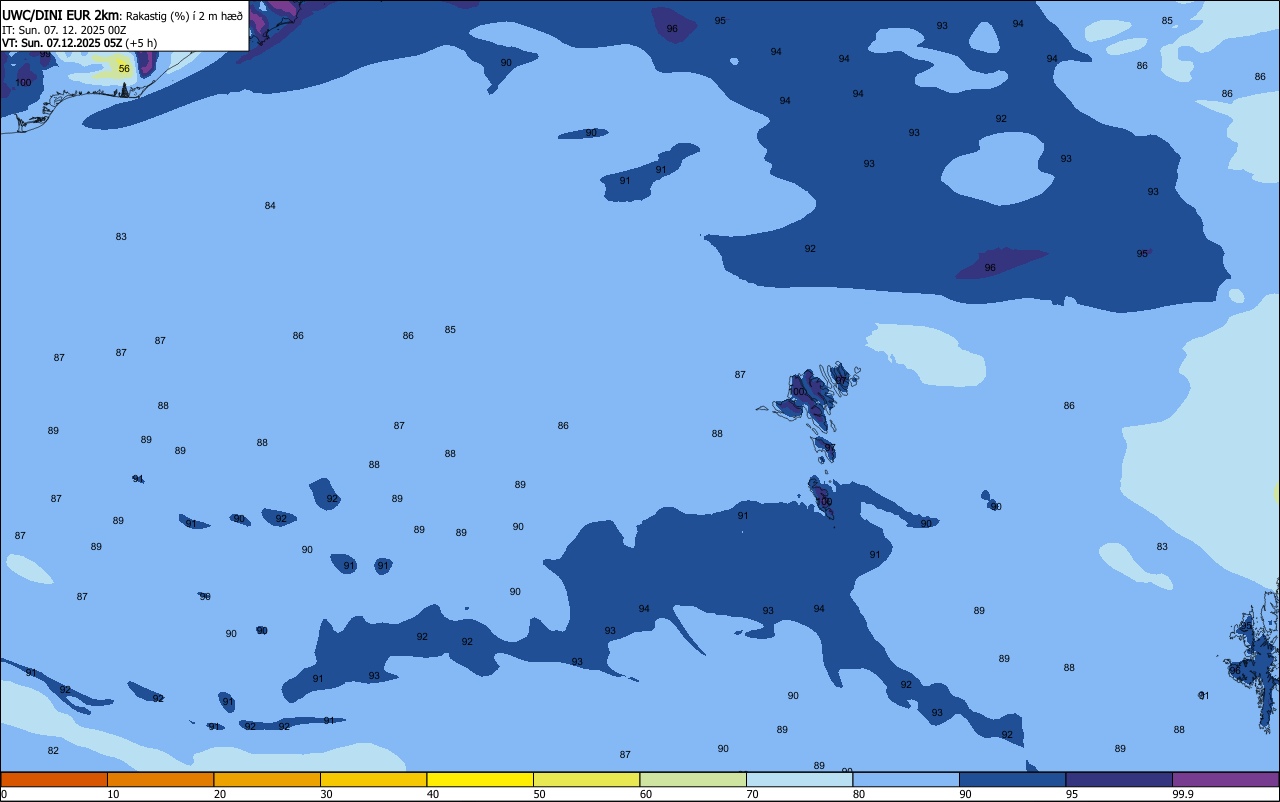The height and width of the screenshot is (802, 1280).
Task: Click the bright yellow 40–50 legend swatch
Action: click(480, 779)
